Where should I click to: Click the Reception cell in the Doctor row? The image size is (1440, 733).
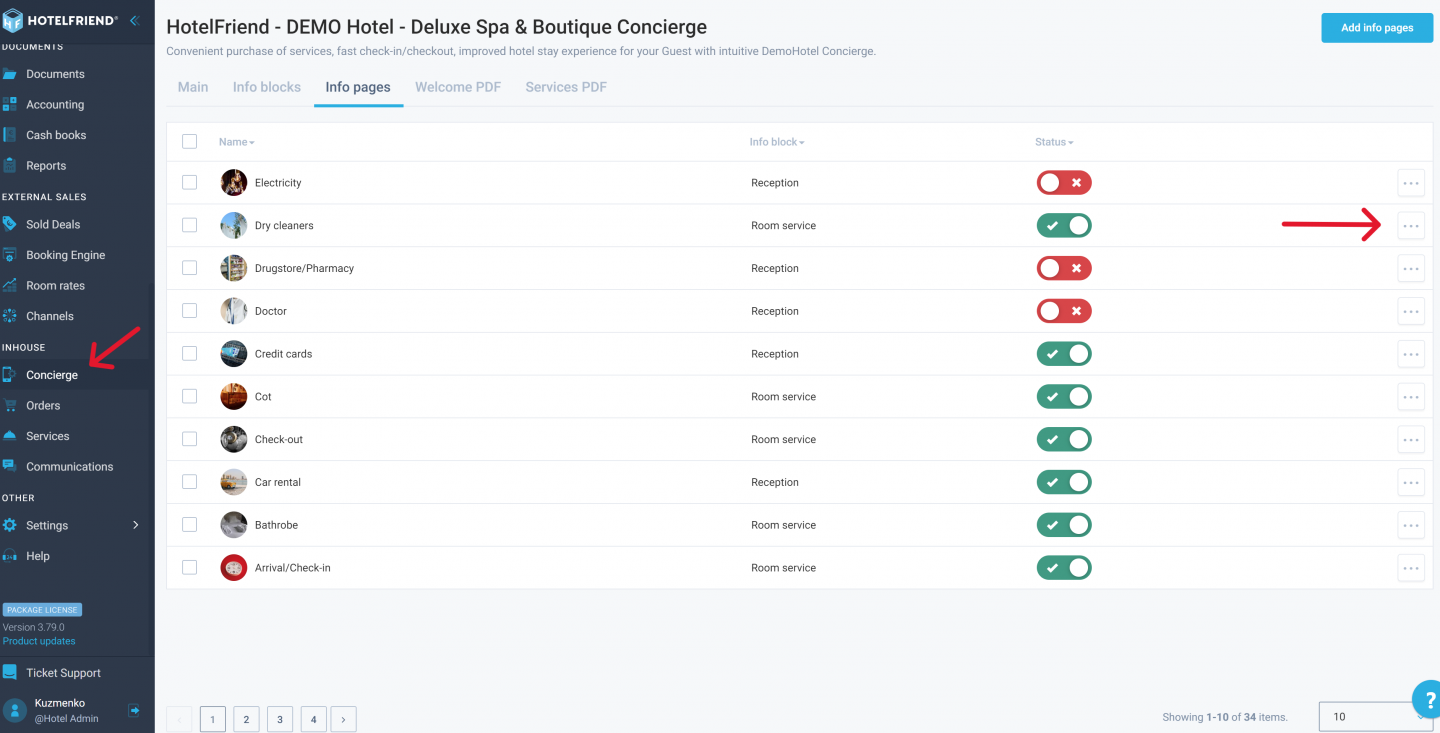[775, 311]
